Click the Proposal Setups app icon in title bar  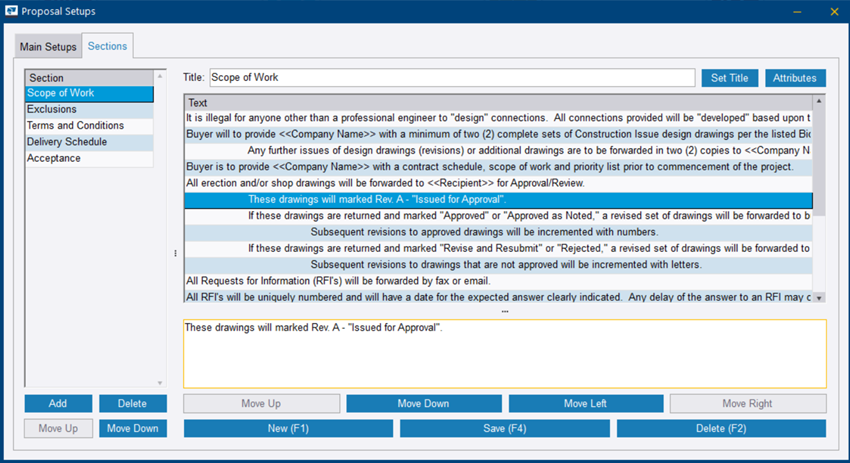[x=12, y=11]
